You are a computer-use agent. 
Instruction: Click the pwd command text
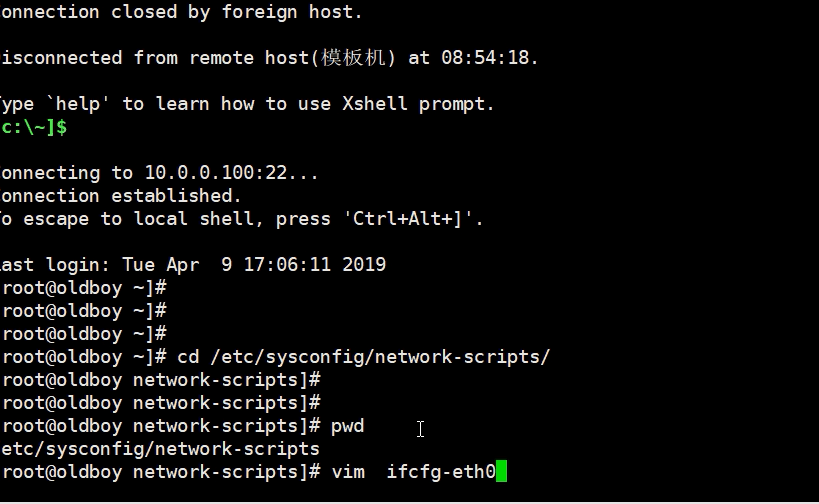(x=347, y=427)
